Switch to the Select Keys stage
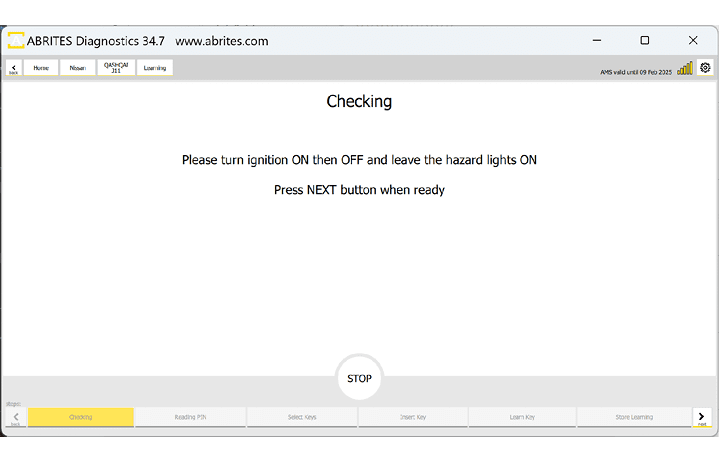The image size is (719, 462). [x=301, y=417]
